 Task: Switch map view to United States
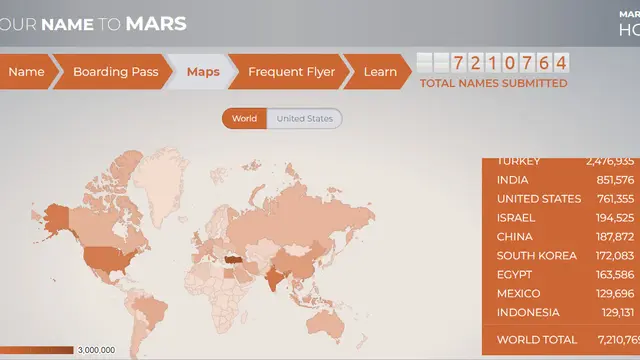click(x=304, y=118)
